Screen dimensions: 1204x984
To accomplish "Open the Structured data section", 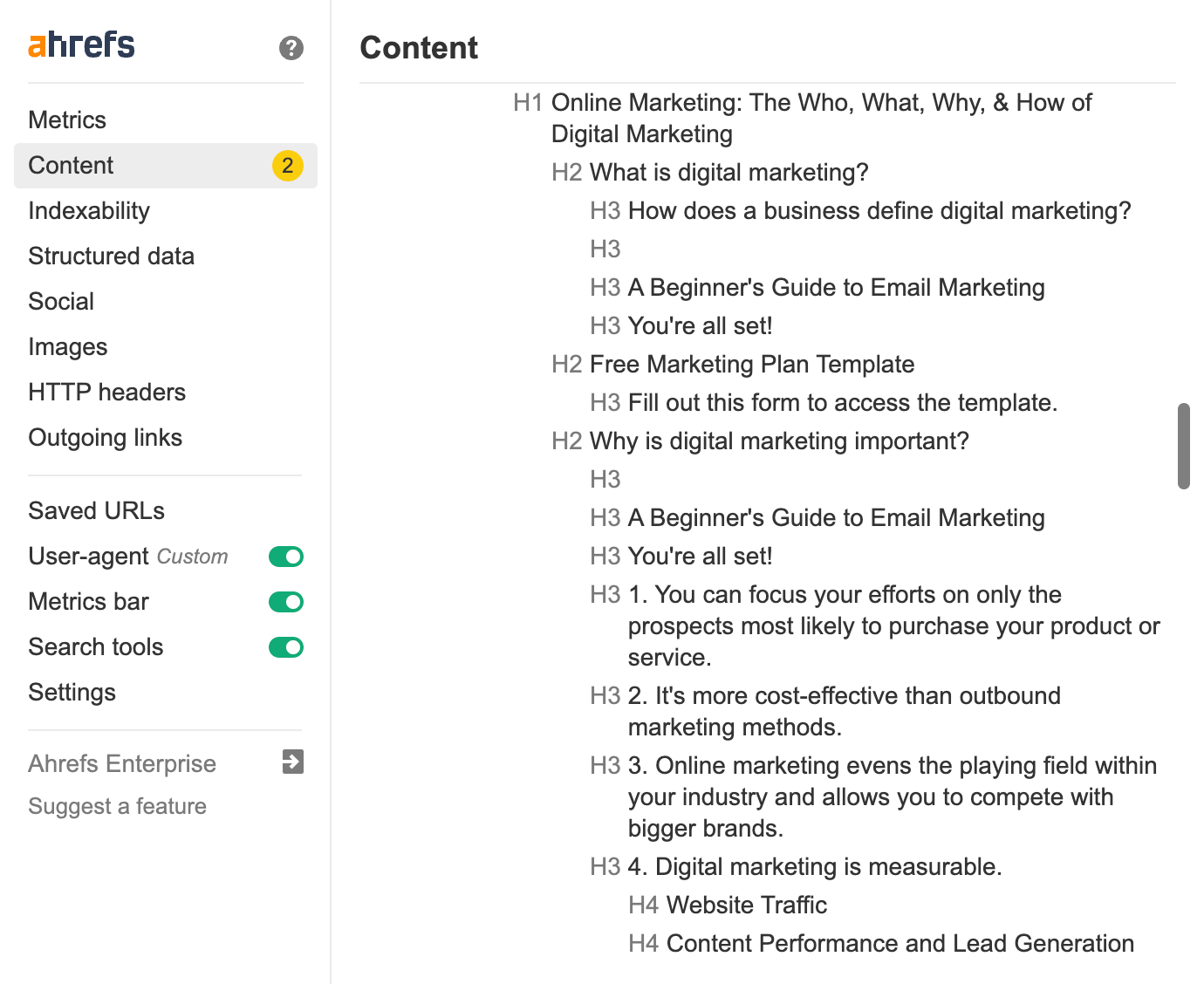I will pyautogui.click(x=111, y=256).
